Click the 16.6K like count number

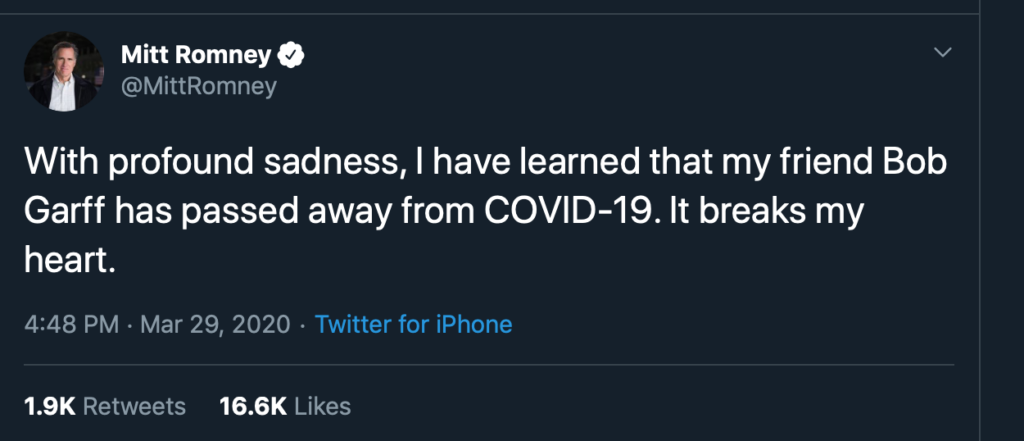tap(253, 405)
